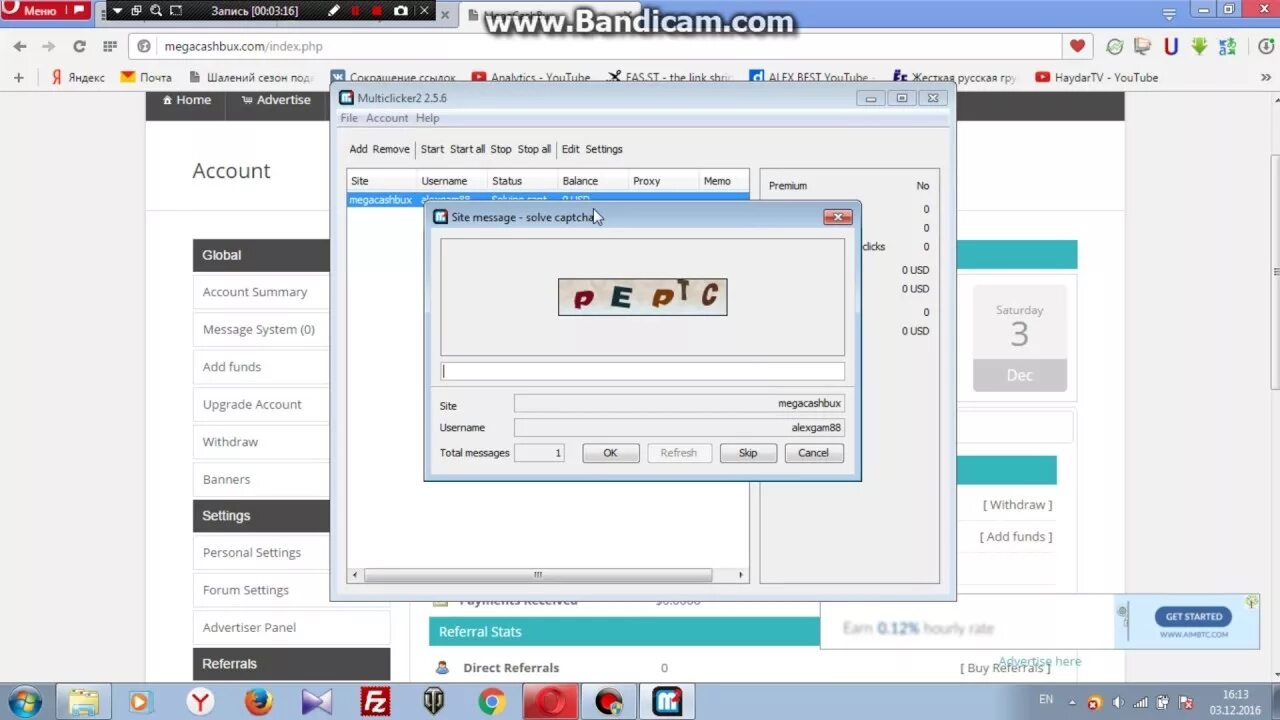Viewport: 1280px width, 720px height.
Task: Open the Яндекс bookmark
Action: pos(77,77)
